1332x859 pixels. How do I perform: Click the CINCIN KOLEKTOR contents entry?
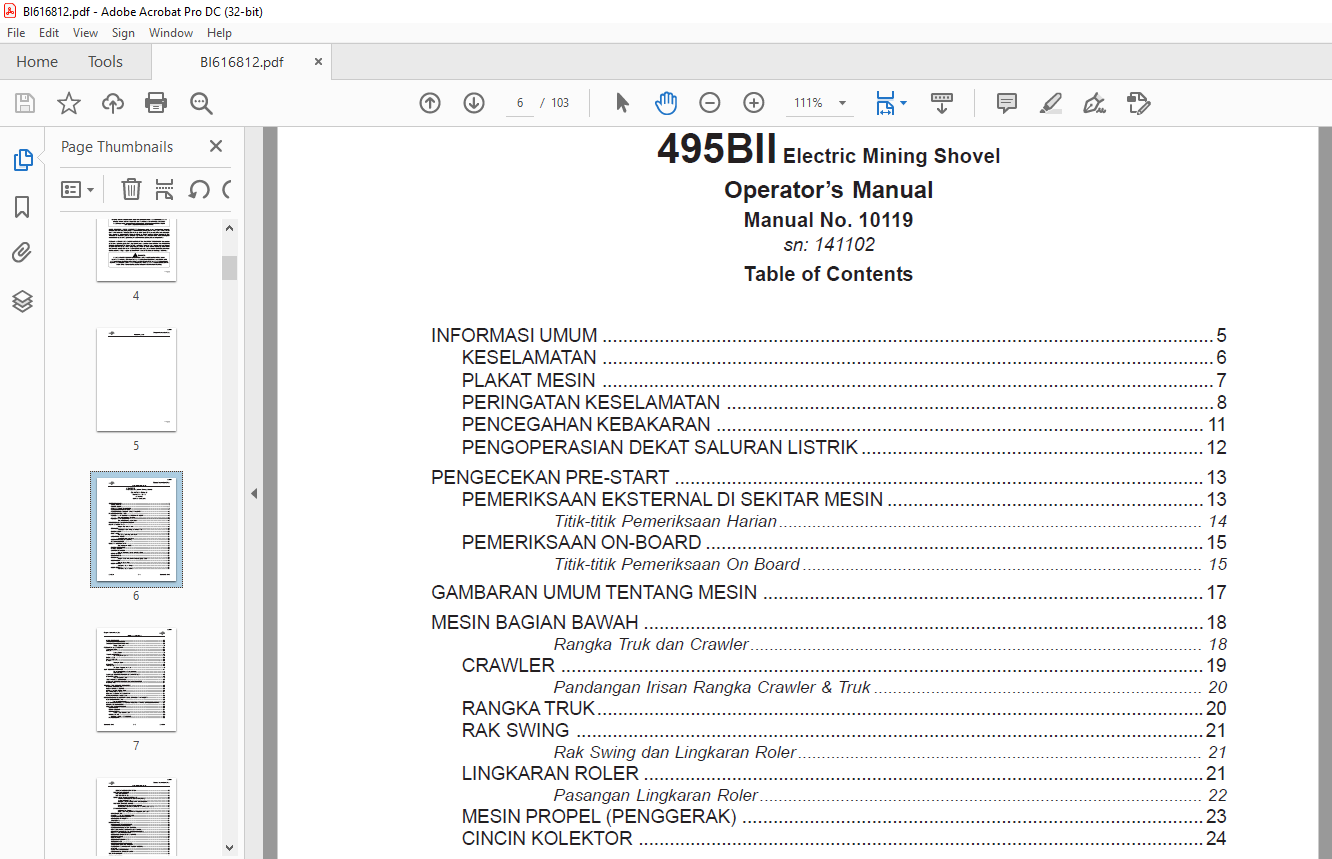pyautogui.click(x=844, y=839)
